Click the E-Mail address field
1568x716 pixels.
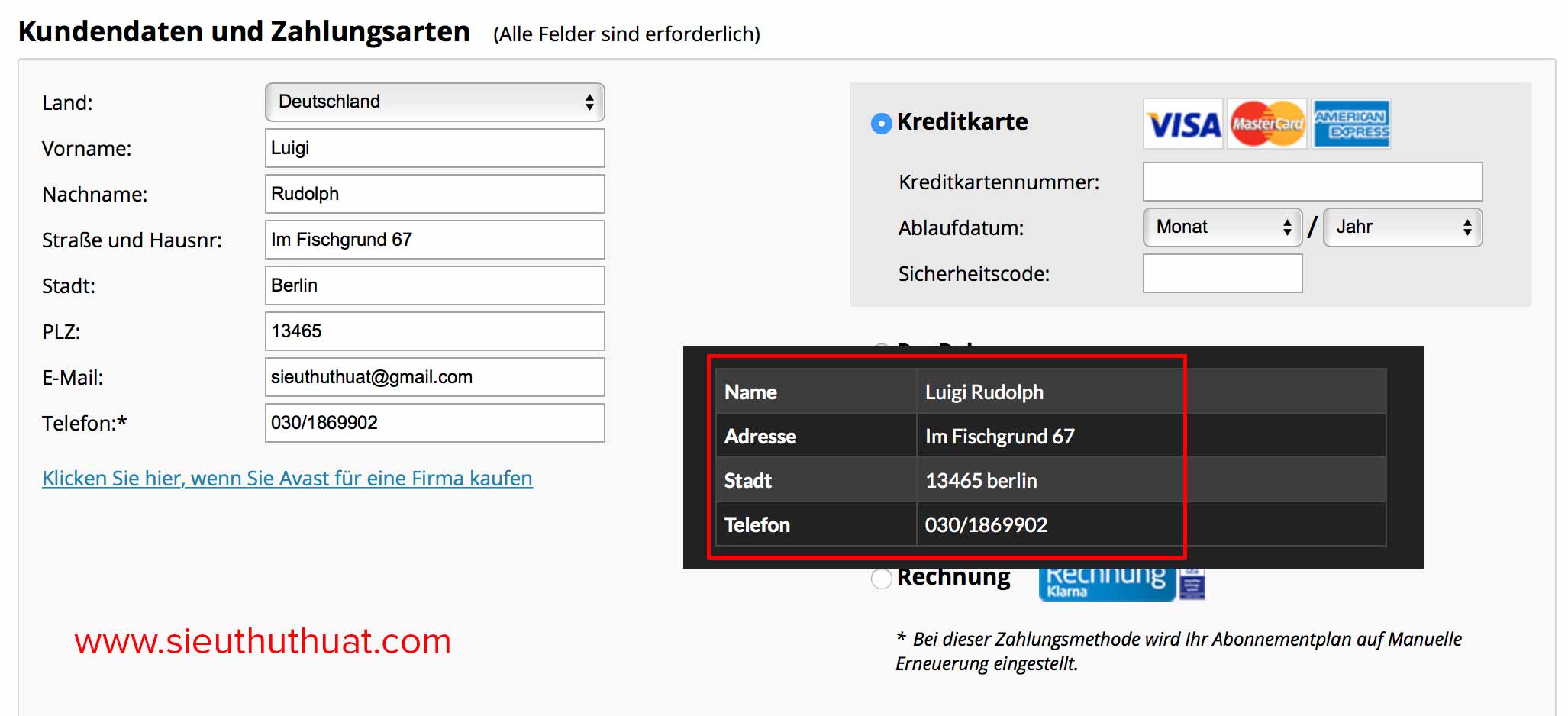click(434, 377)
